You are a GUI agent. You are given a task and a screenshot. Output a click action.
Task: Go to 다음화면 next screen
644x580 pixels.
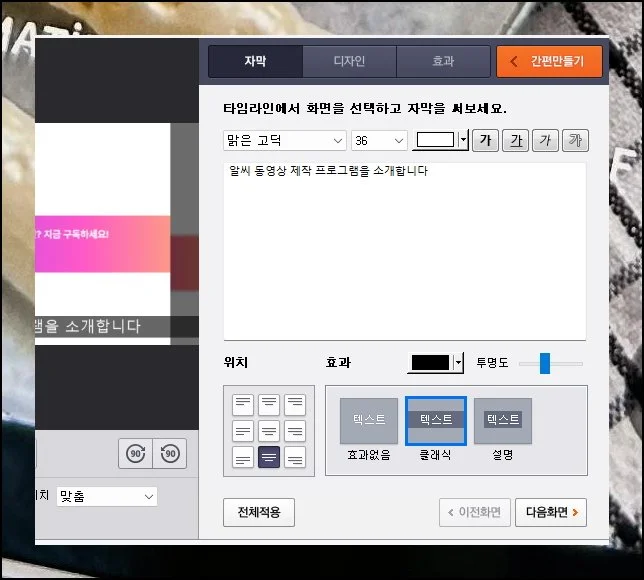point(550,513)
